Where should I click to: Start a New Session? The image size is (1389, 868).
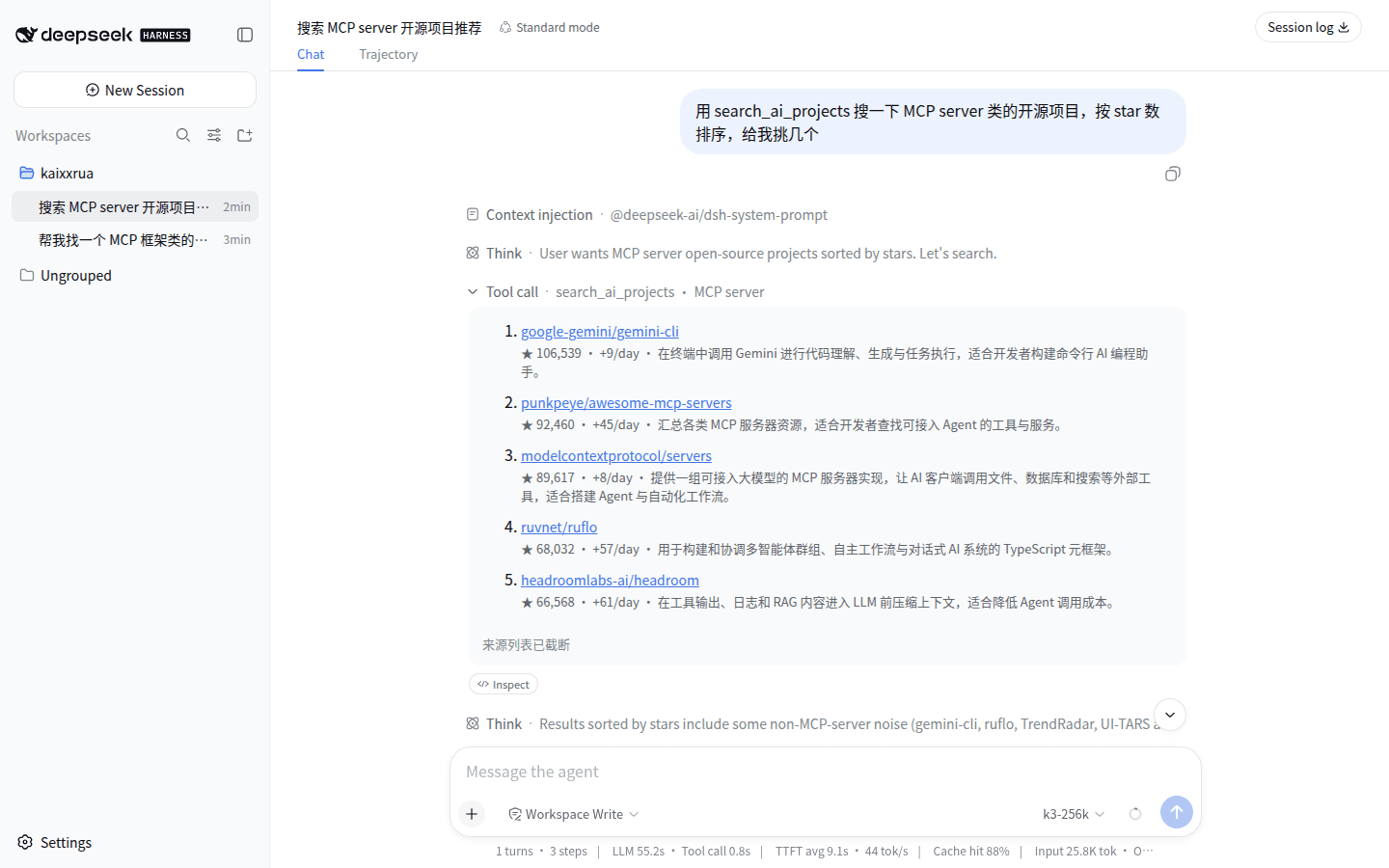pyautogui.click(x=135, y=90)
